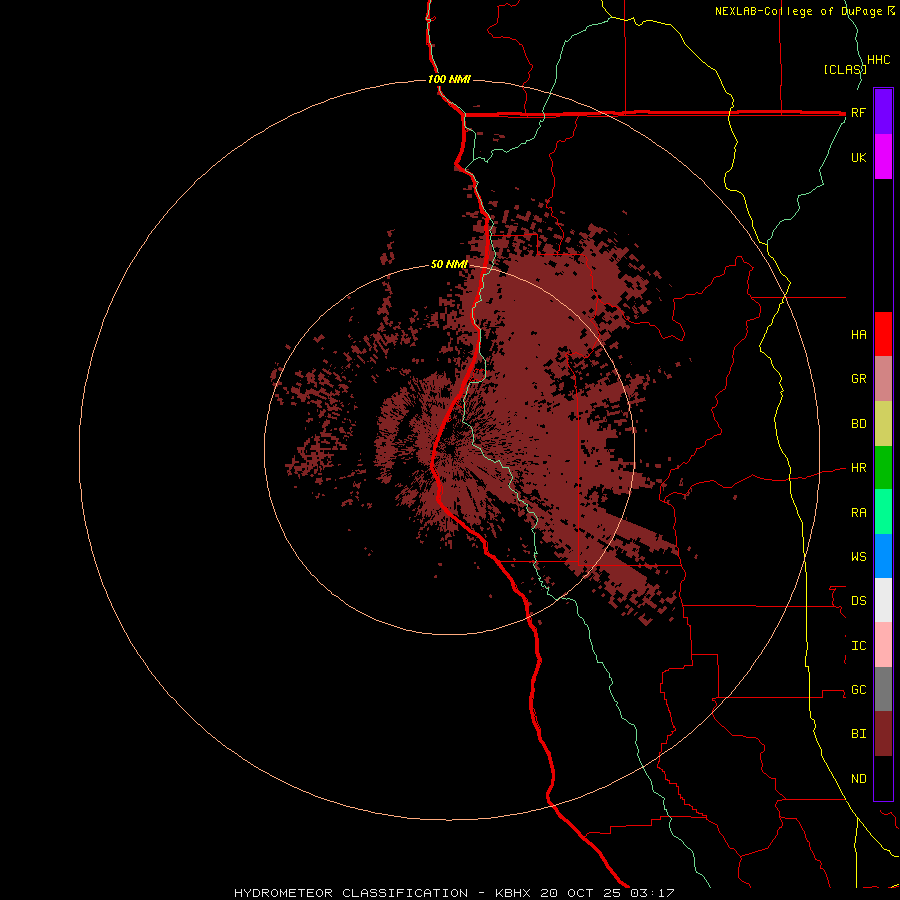This screenshot has height=900, width=900.
Task: Click the BI legend label
Action: point(858,734)
